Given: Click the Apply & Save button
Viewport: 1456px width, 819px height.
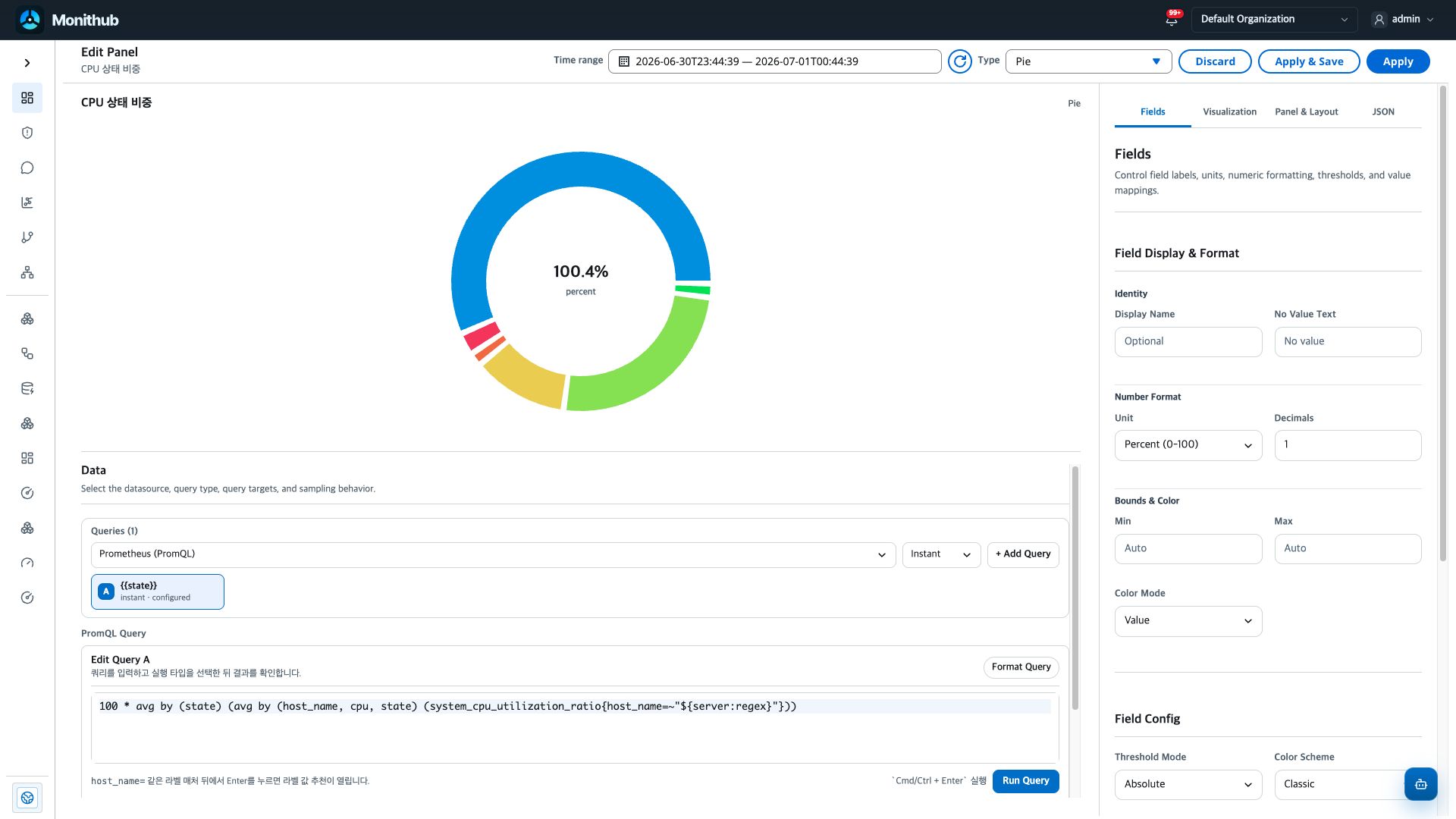Looking at the screenshot, I should pyautogui.click(x=1309, y=61).
